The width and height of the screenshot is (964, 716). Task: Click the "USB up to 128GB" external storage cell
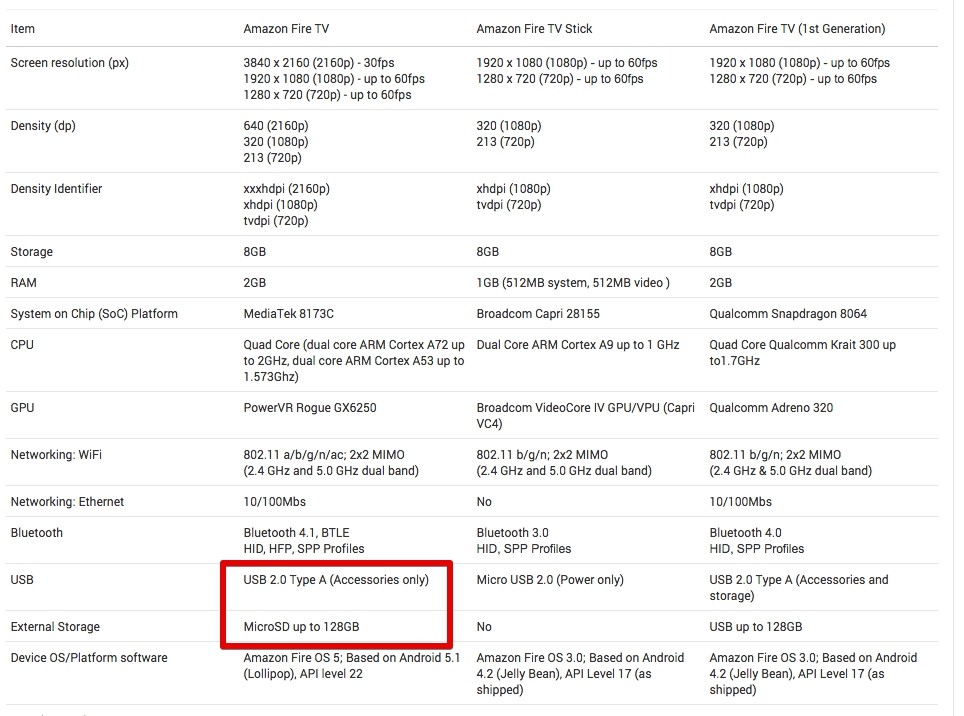[756, 627]
